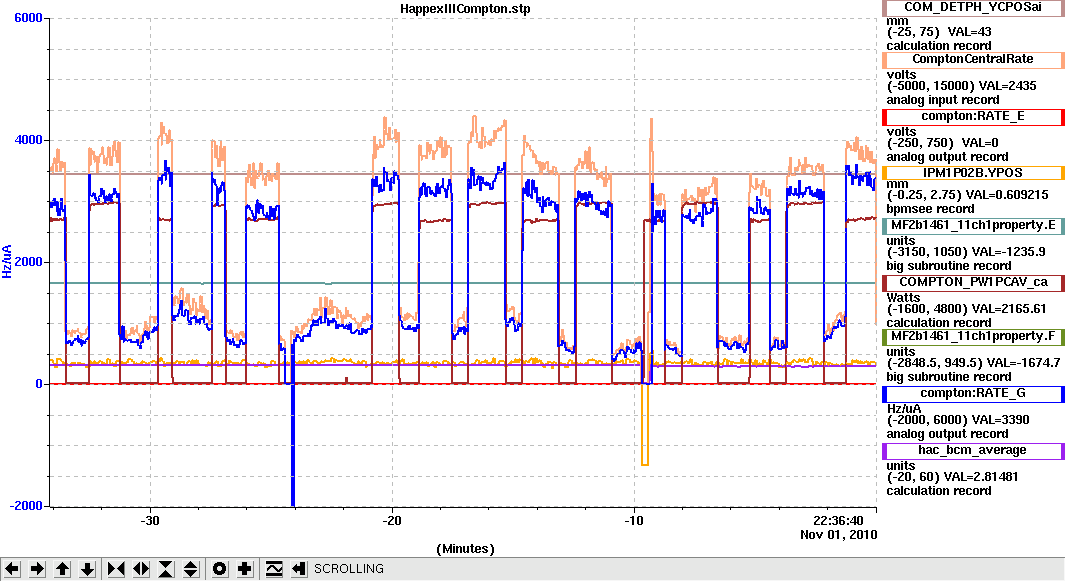This screenshot has height=581, width=1065.
Task: Click the (-250, 750) VAL=0 text
Action: tap(943, 143)
